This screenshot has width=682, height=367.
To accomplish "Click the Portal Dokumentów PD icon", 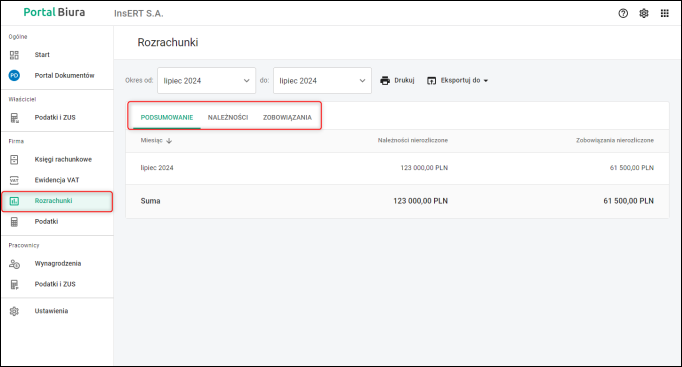I will (x=14, y=76).
